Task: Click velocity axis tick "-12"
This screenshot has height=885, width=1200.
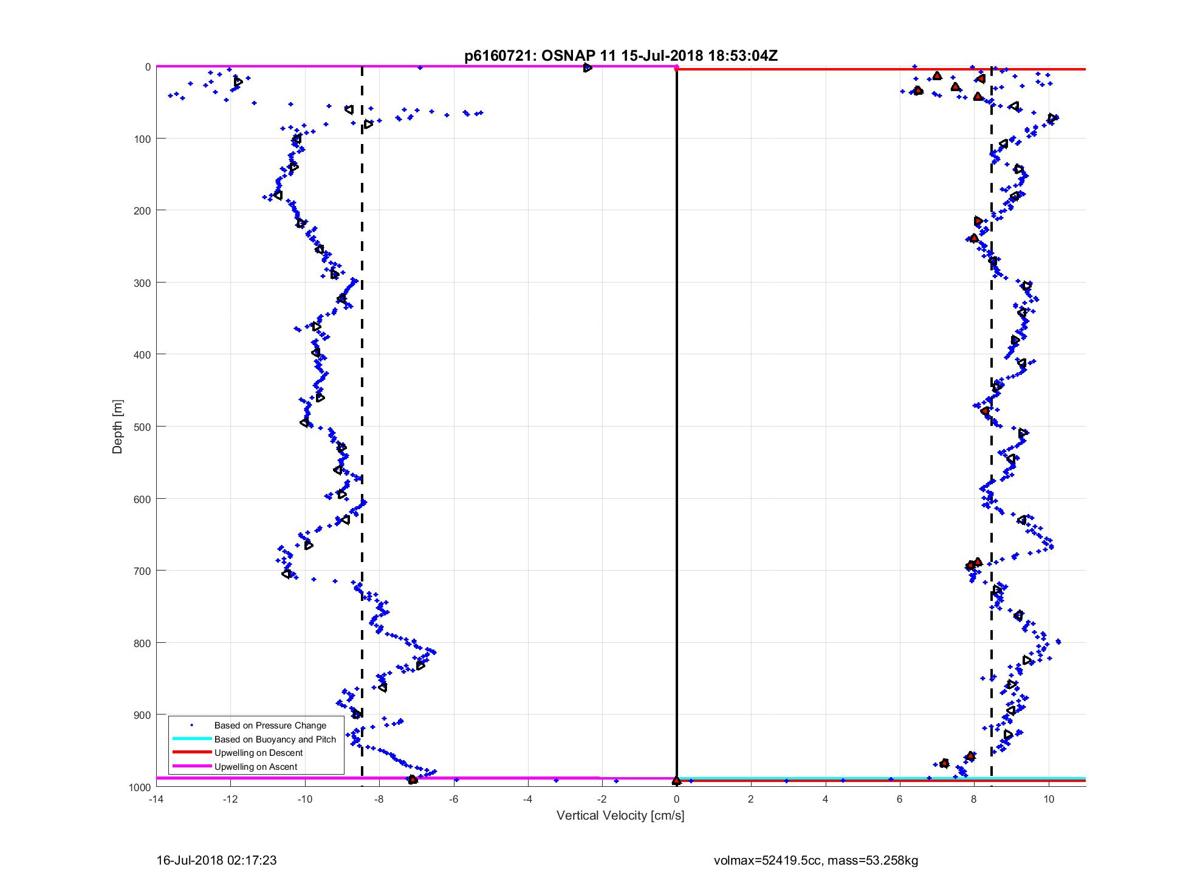Action: [230, 799]
